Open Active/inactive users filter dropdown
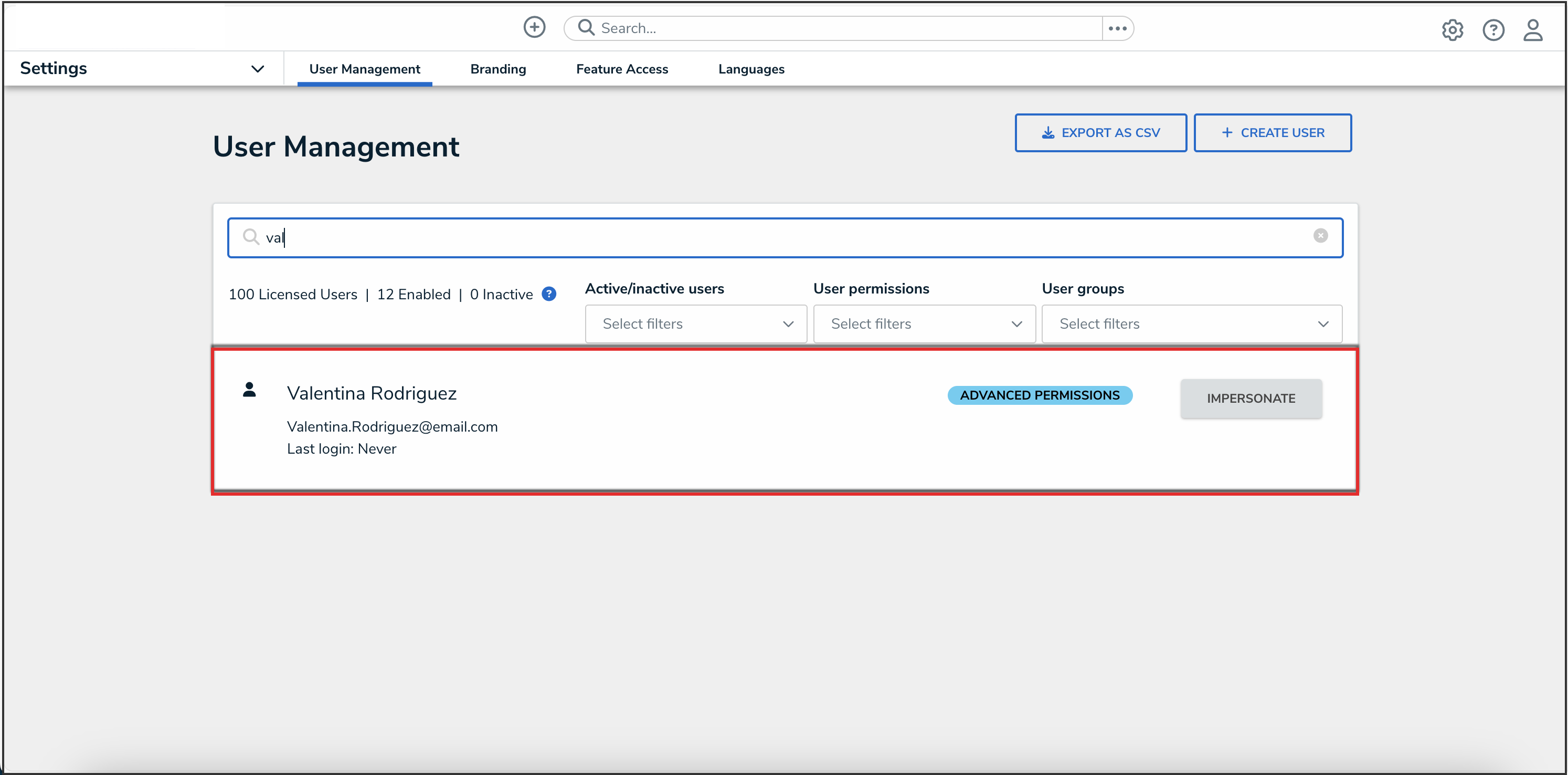The width and height of the screenshot is (1568, 775). point(696,324)
